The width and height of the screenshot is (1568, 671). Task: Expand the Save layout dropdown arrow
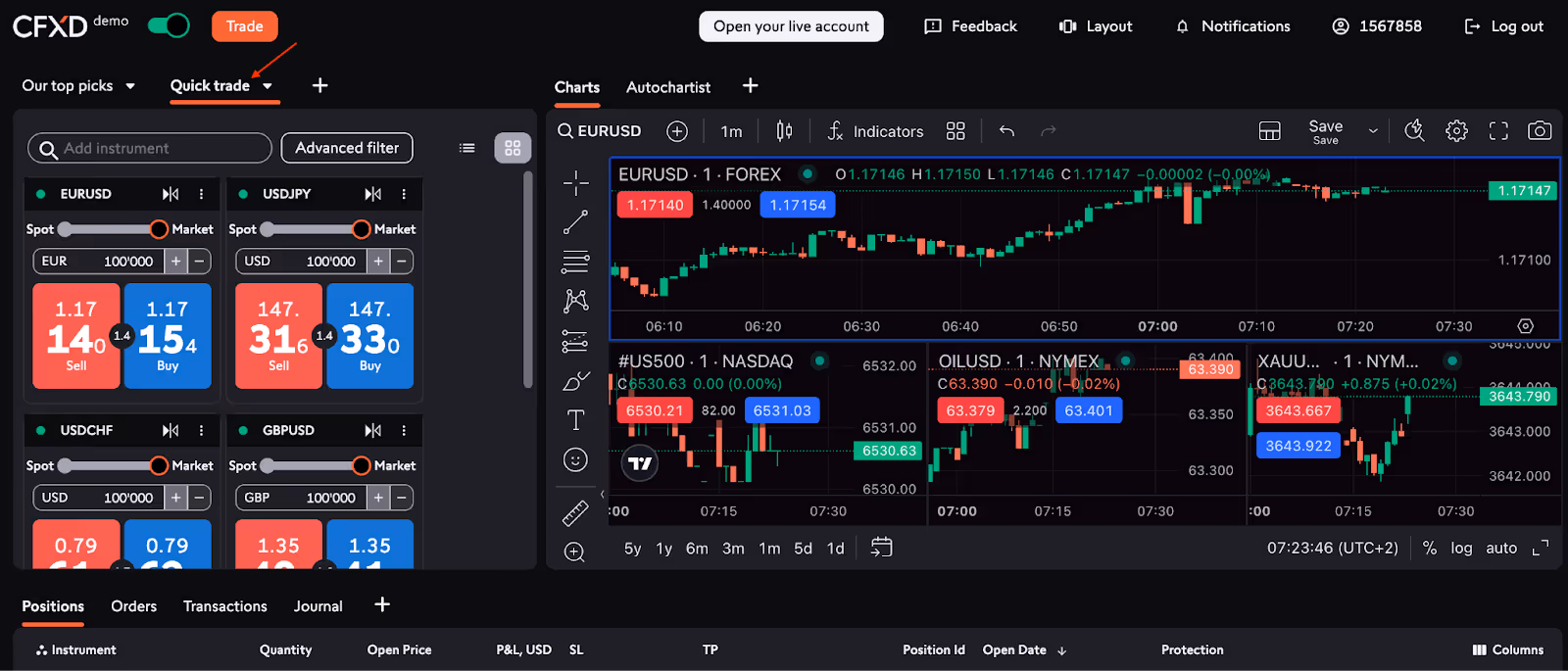point(1373,131)
